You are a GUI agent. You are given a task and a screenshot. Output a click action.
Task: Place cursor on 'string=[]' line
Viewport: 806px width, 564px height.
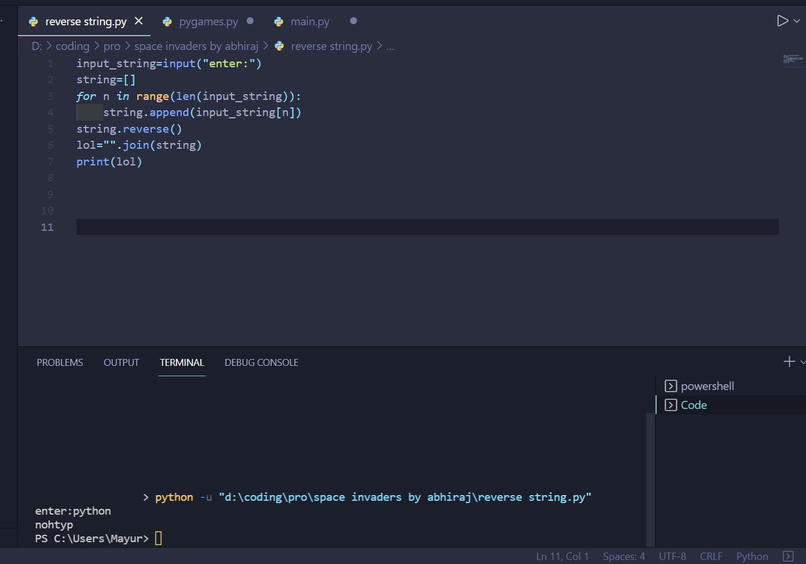tap(106, 80)
